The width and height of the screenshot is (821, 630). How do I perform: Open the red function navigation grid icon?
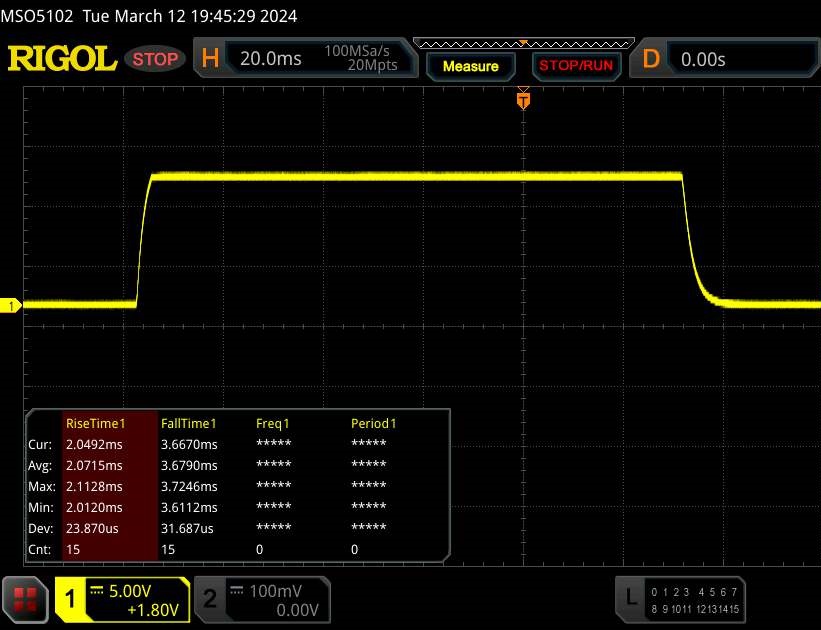point(25,600)
